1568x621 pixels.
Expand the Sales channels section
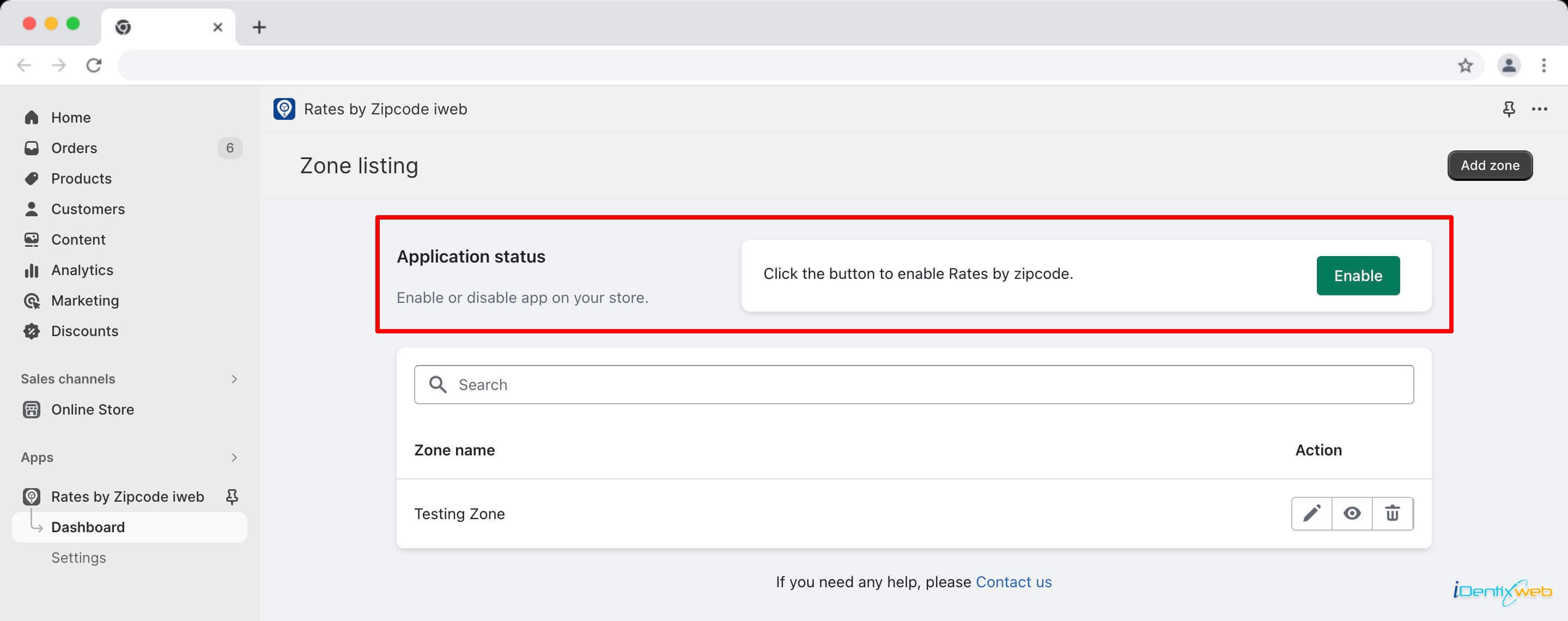234,379
